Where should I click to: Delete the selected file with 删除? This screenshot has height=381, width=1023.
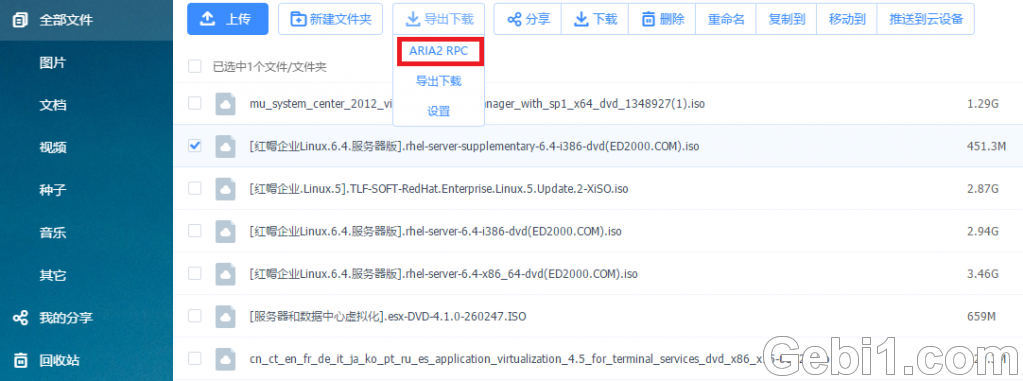point(662,19)
